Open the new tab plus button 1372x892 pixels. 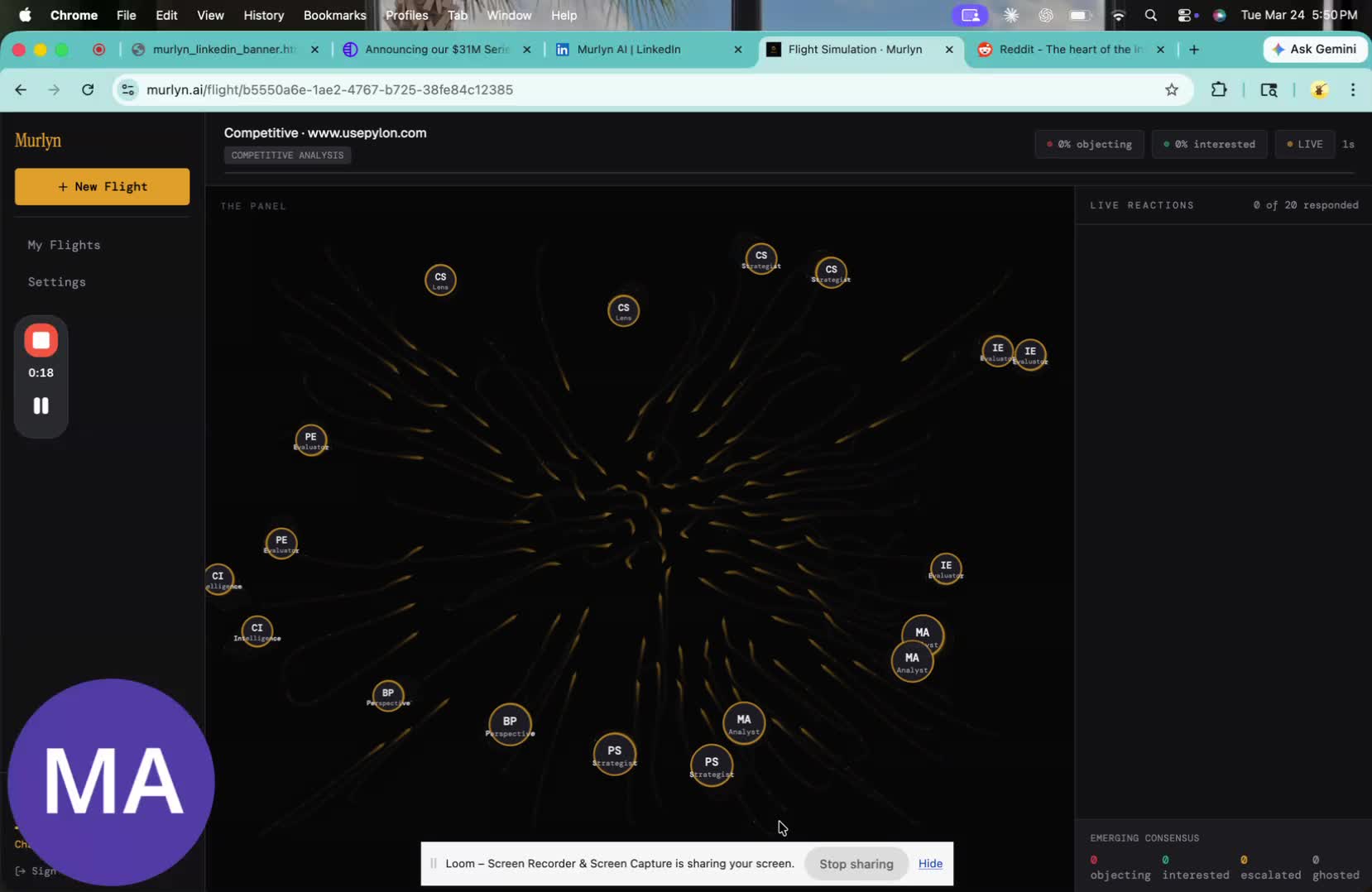pyautogui.click(x=1193, y=50)
